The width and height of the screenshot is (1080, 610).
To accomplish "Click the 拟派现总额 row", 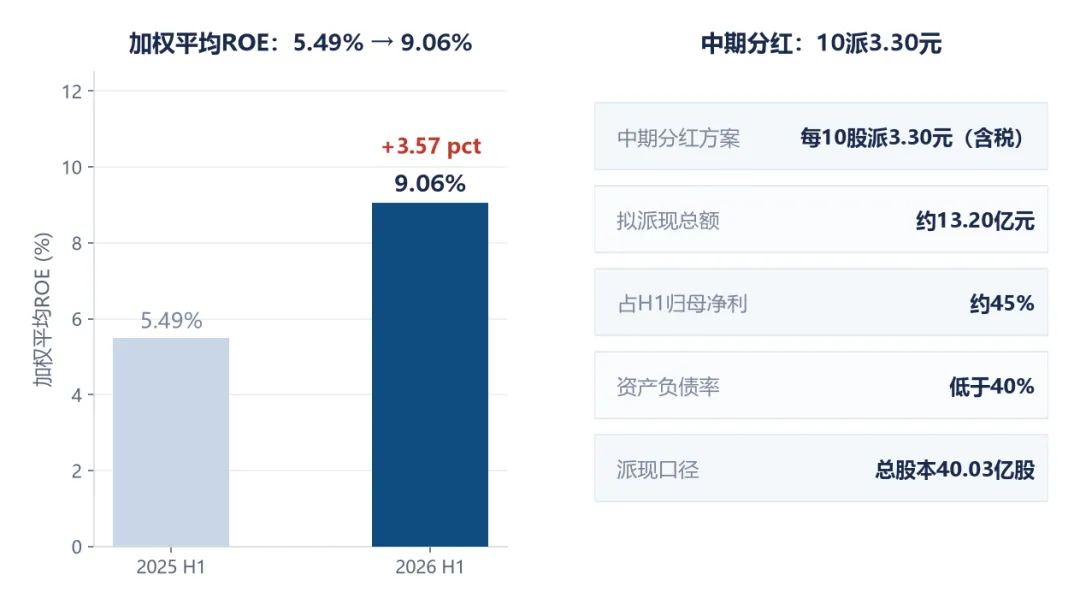I will point(821,220).
